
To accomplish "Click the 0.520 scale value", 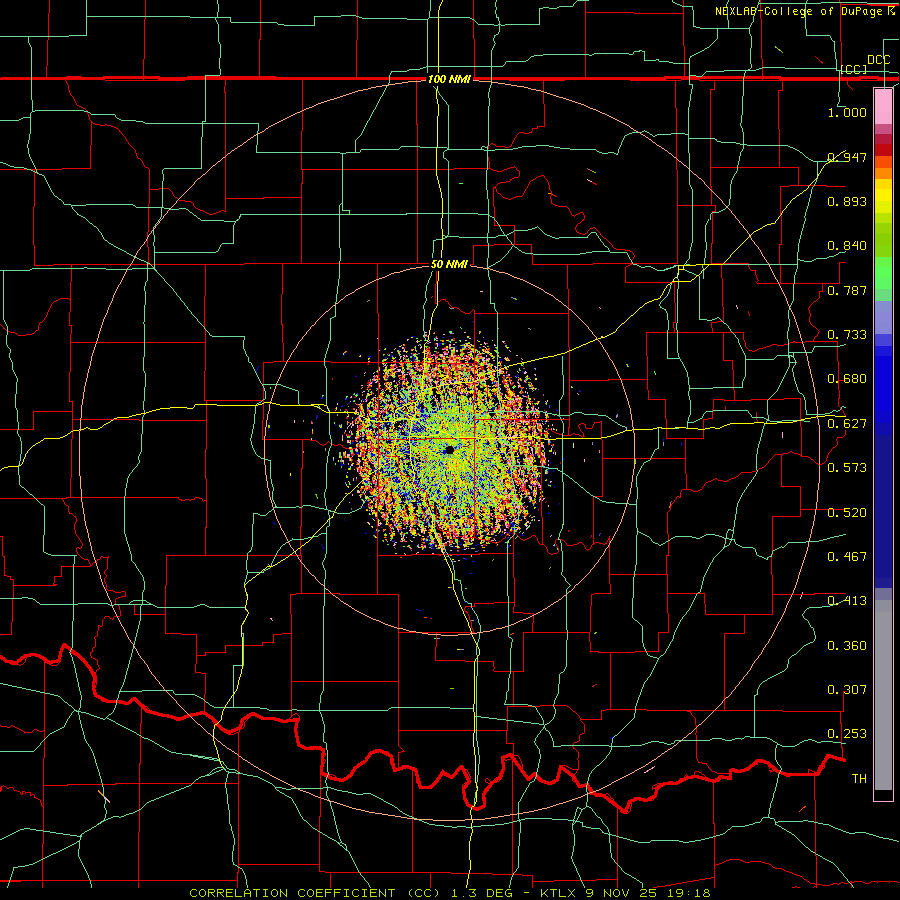I will (847, 512).
